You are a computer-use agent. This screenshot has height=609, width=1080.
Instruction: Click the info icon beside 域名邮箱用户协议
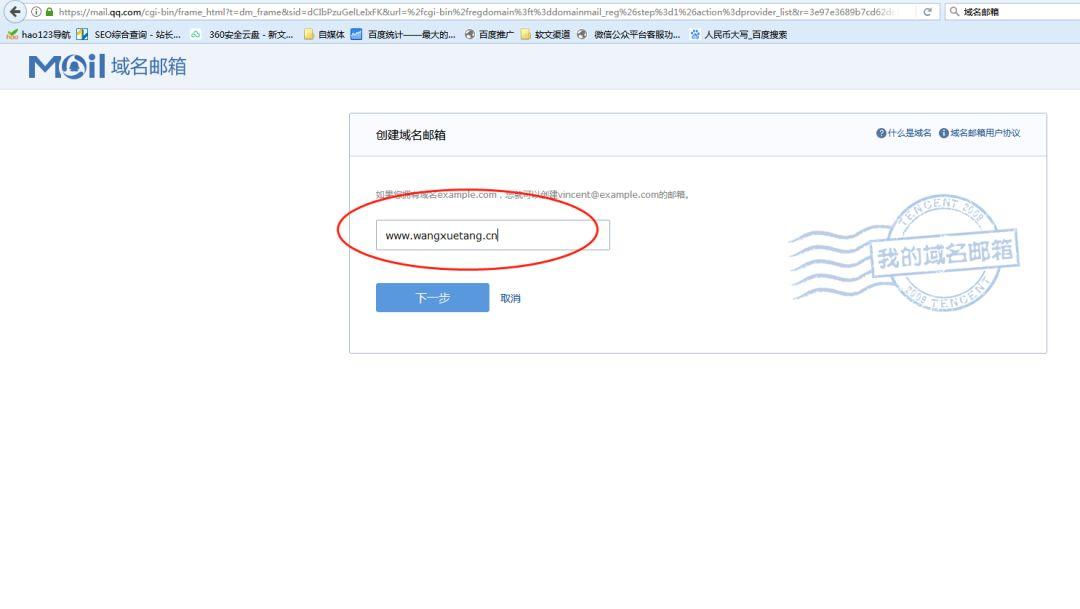tap(944, 133)
